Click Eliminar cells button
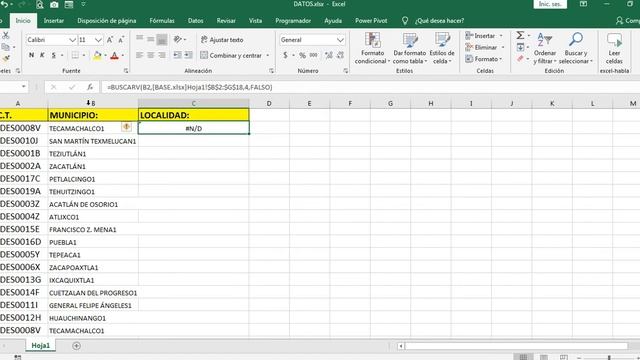Viewport: 640px width, 360px height. click(x=481, y=47)
